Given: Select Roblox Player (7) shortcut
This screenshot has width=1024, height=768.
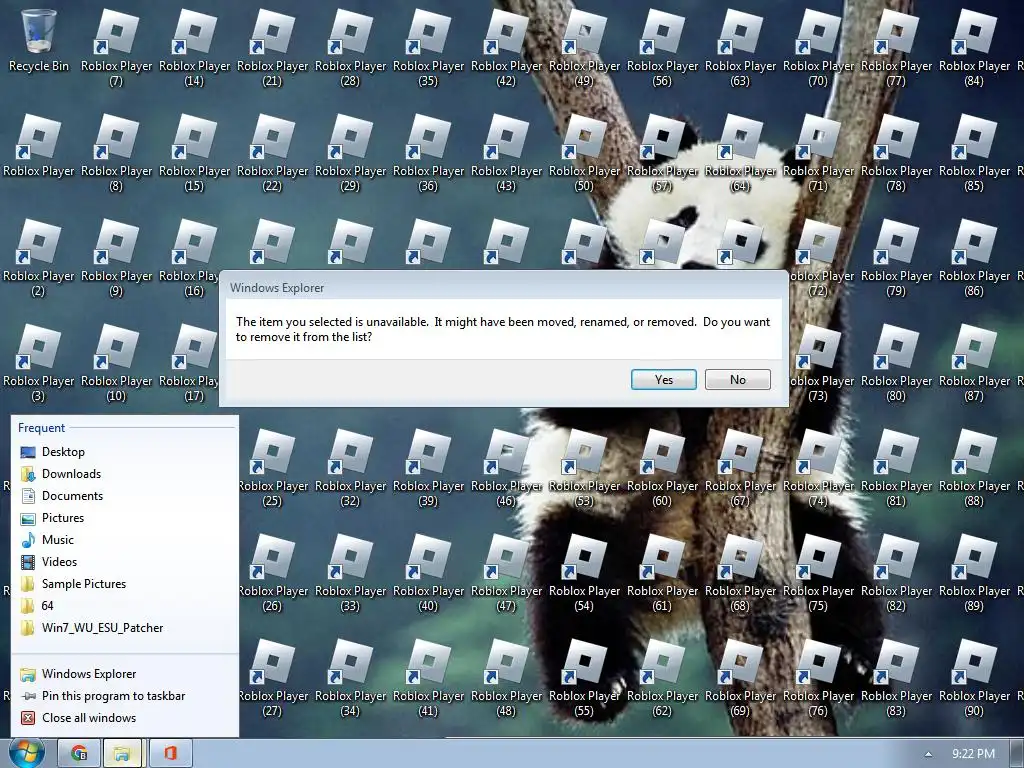Looking at the screenshot, I should pos(116,47).
